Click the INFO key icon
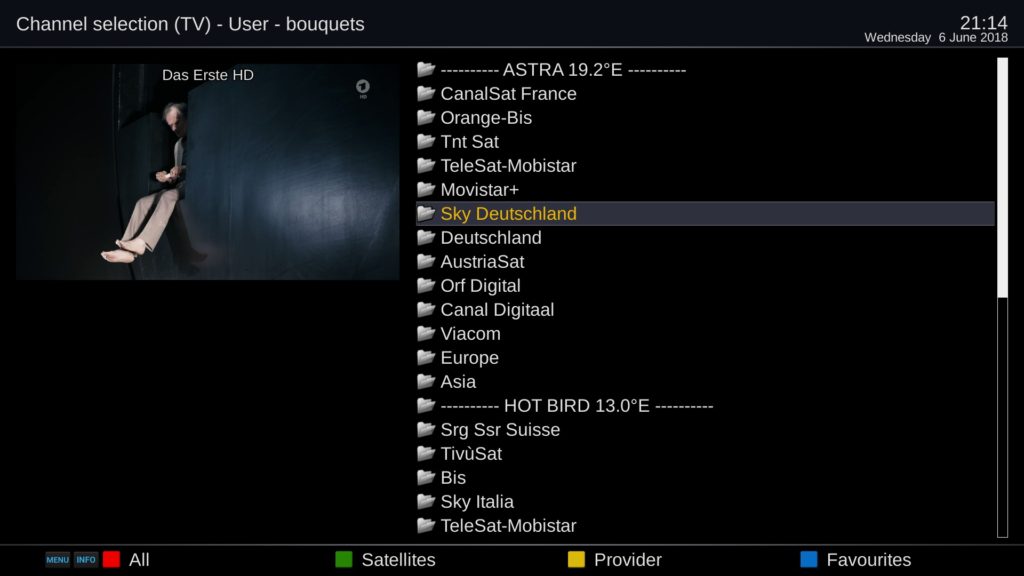This screenshot has width=1024, height=576. coord(86,560)
